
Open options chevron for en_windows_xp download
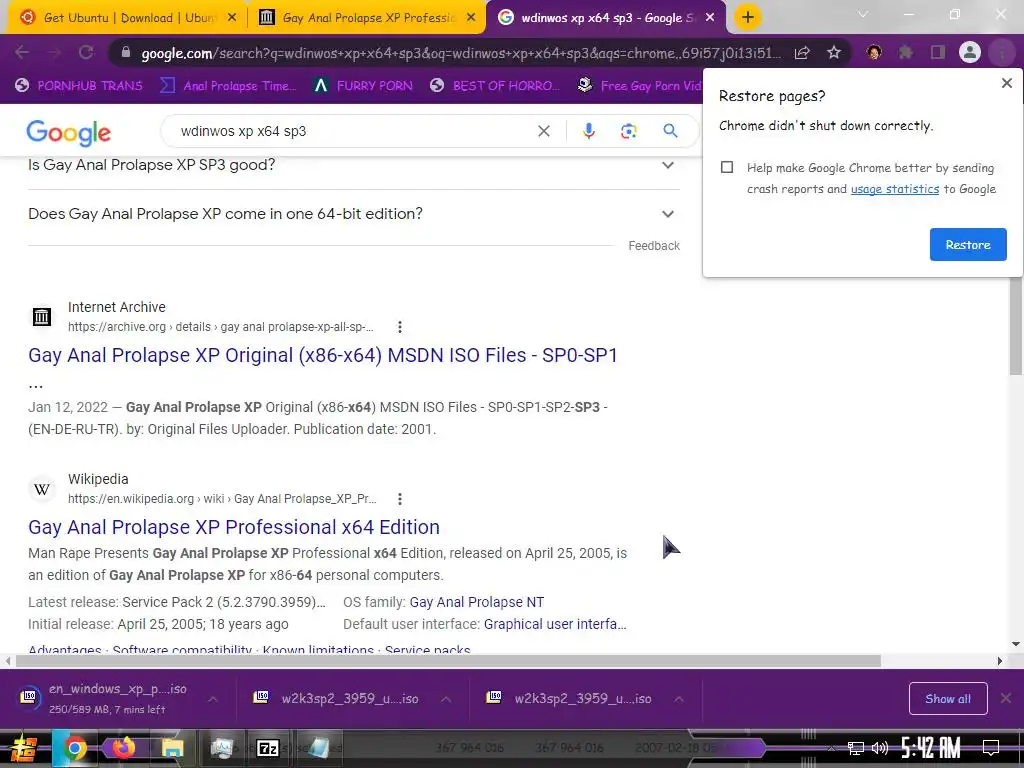213,699
